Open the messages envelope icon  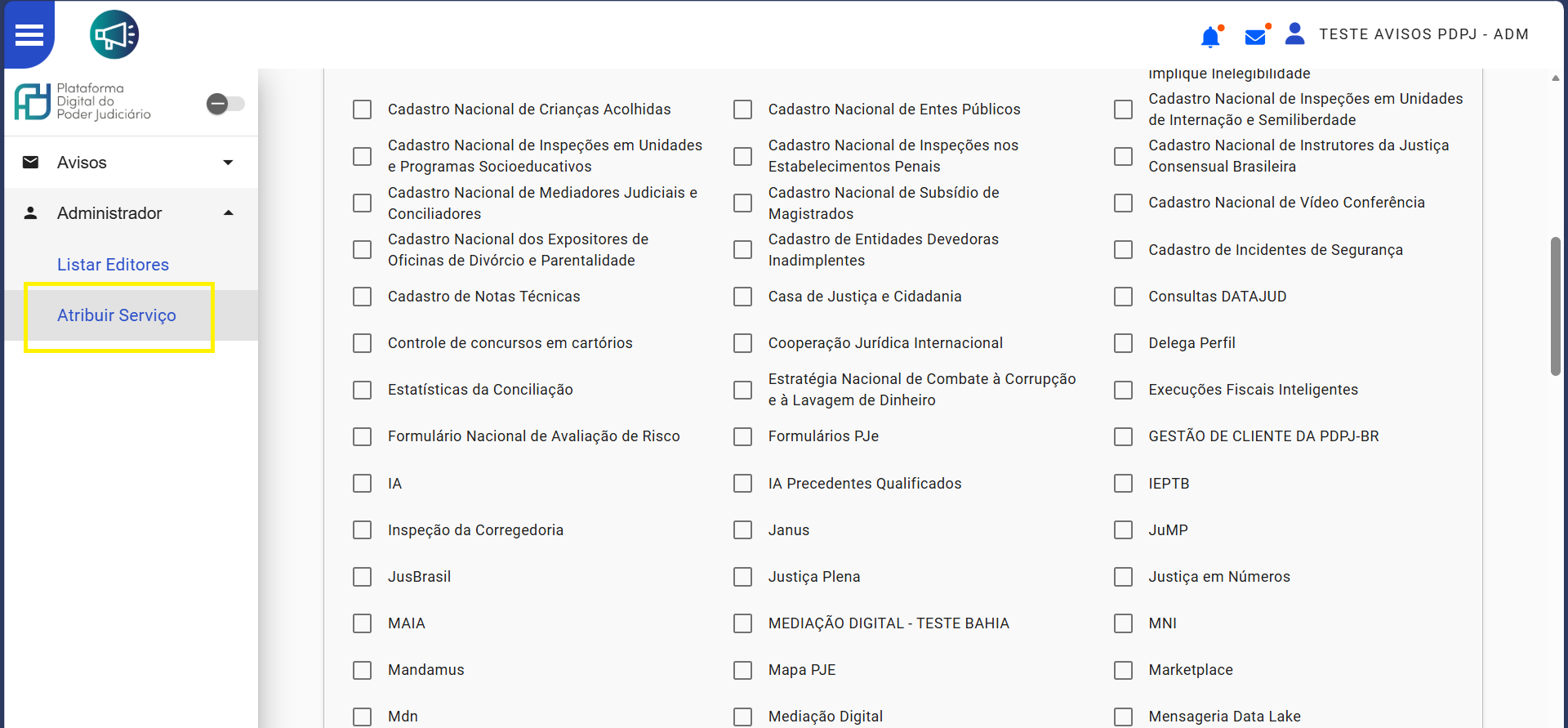coord(1255,37)
